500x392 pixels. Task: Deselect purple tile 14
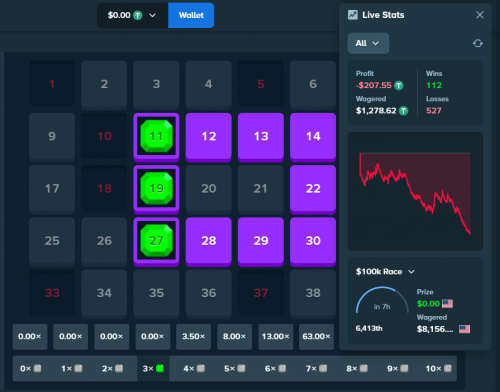[313, 137]
